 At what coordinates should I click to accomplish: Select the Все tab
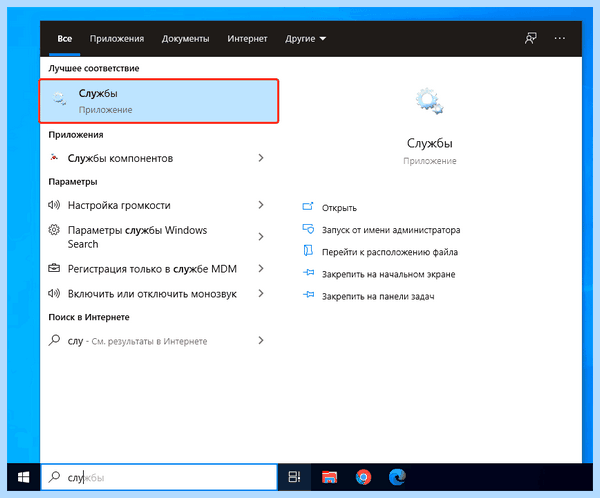tap(64, 39)
